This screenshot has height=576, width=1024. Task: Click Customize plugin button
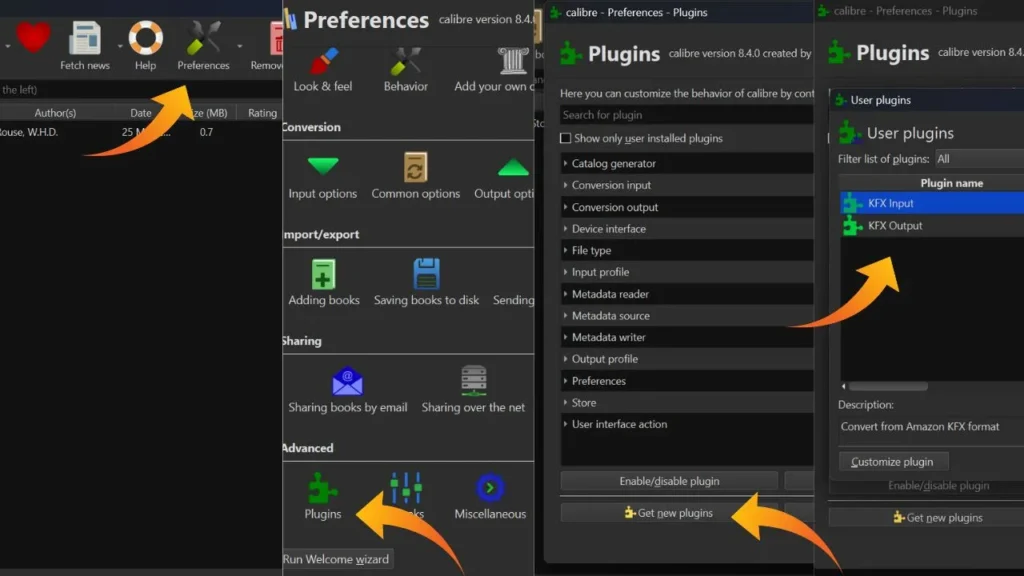click(893, 462)
